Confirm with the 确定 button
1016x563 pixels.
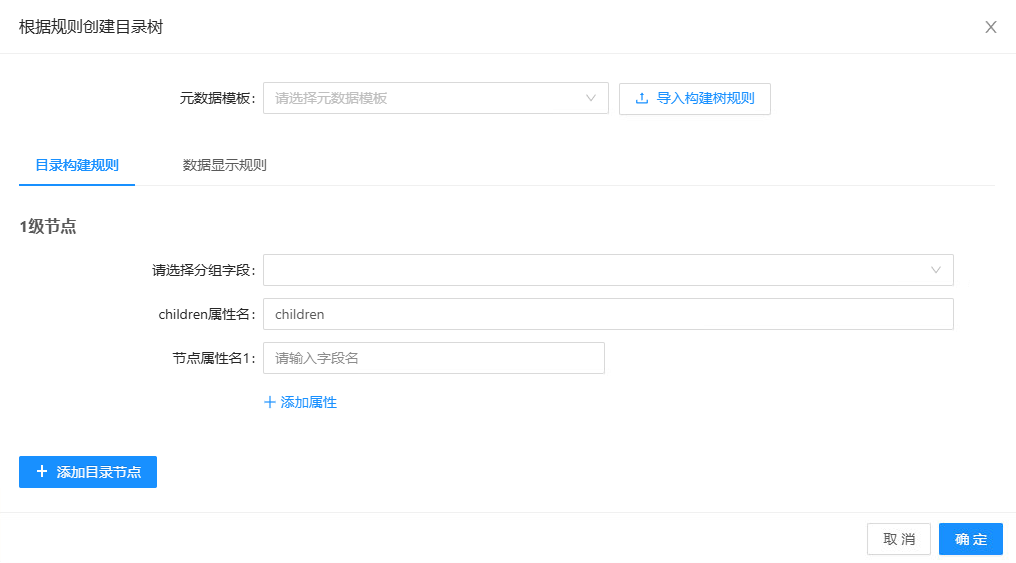coord(971,539)
